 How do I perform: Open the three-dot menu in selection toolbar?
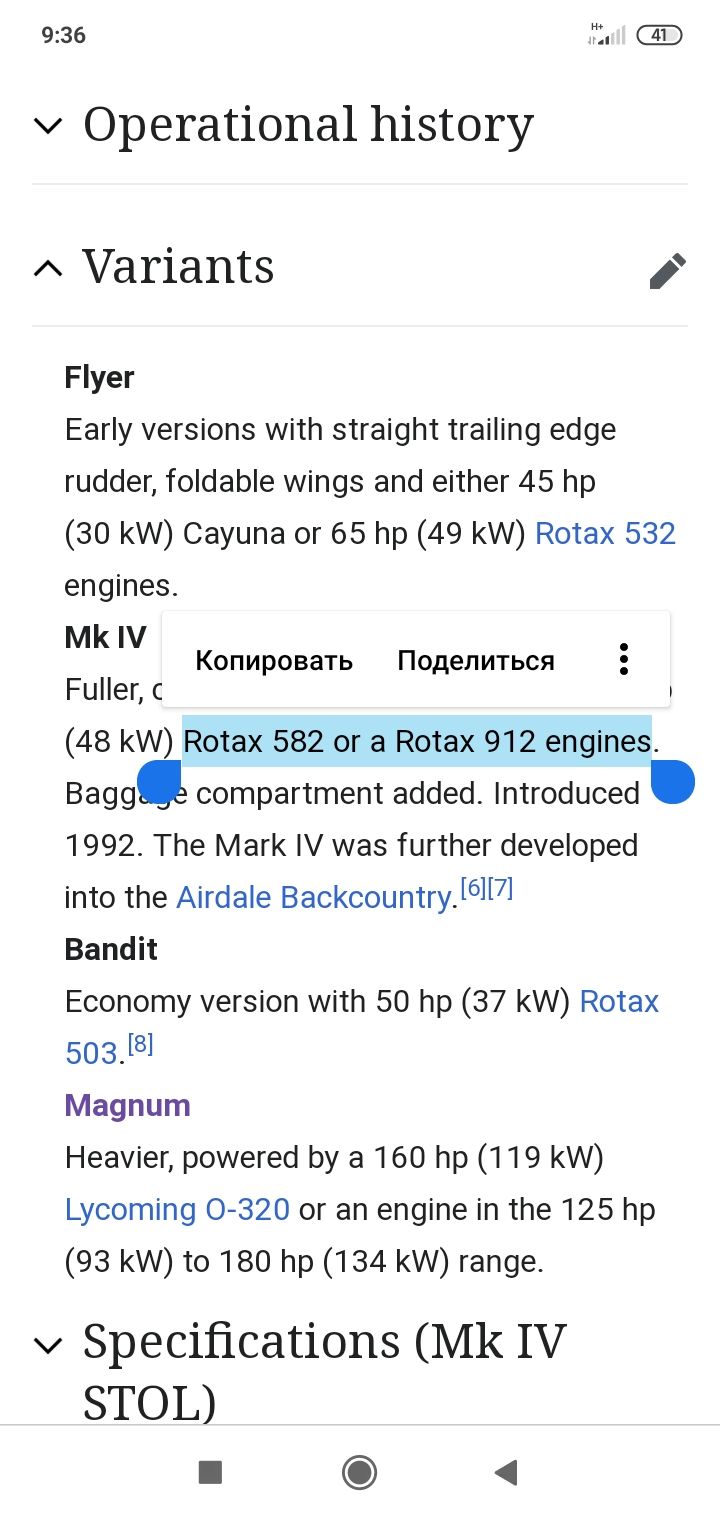point(623,659)
